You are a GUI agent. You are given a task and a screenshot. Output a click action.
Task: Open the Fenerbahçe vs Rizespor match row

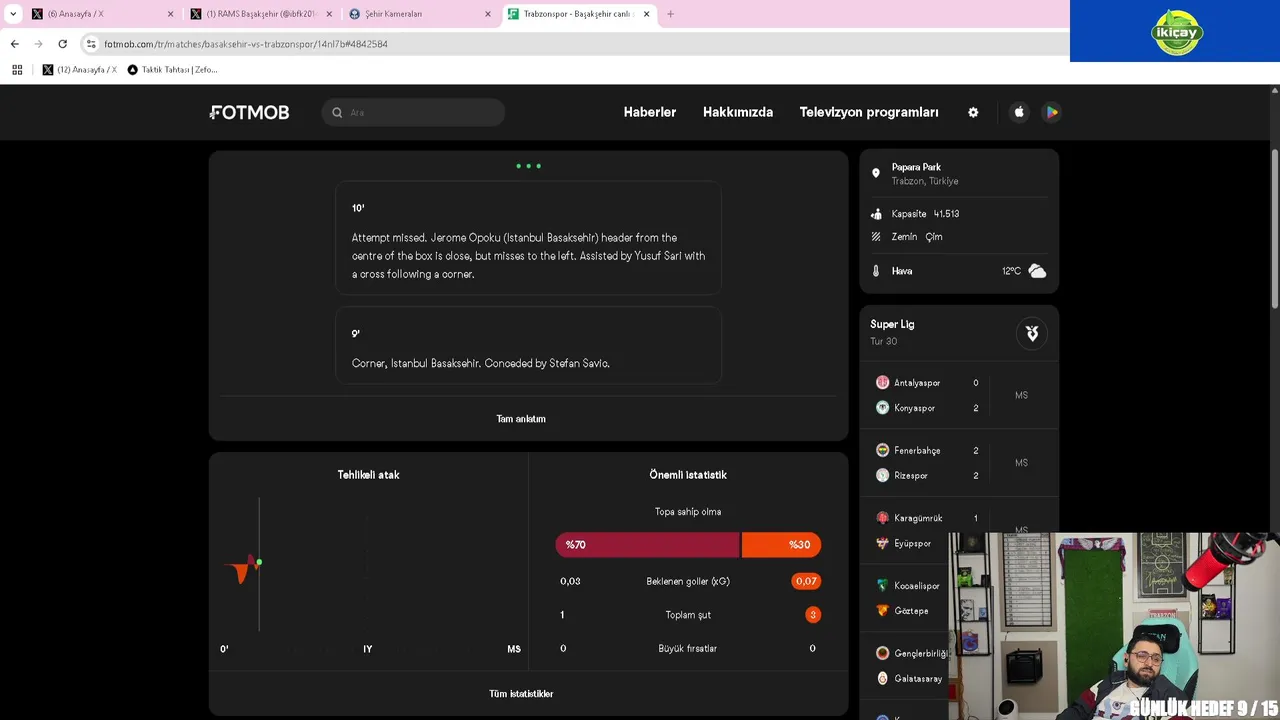tap(958, 463)
